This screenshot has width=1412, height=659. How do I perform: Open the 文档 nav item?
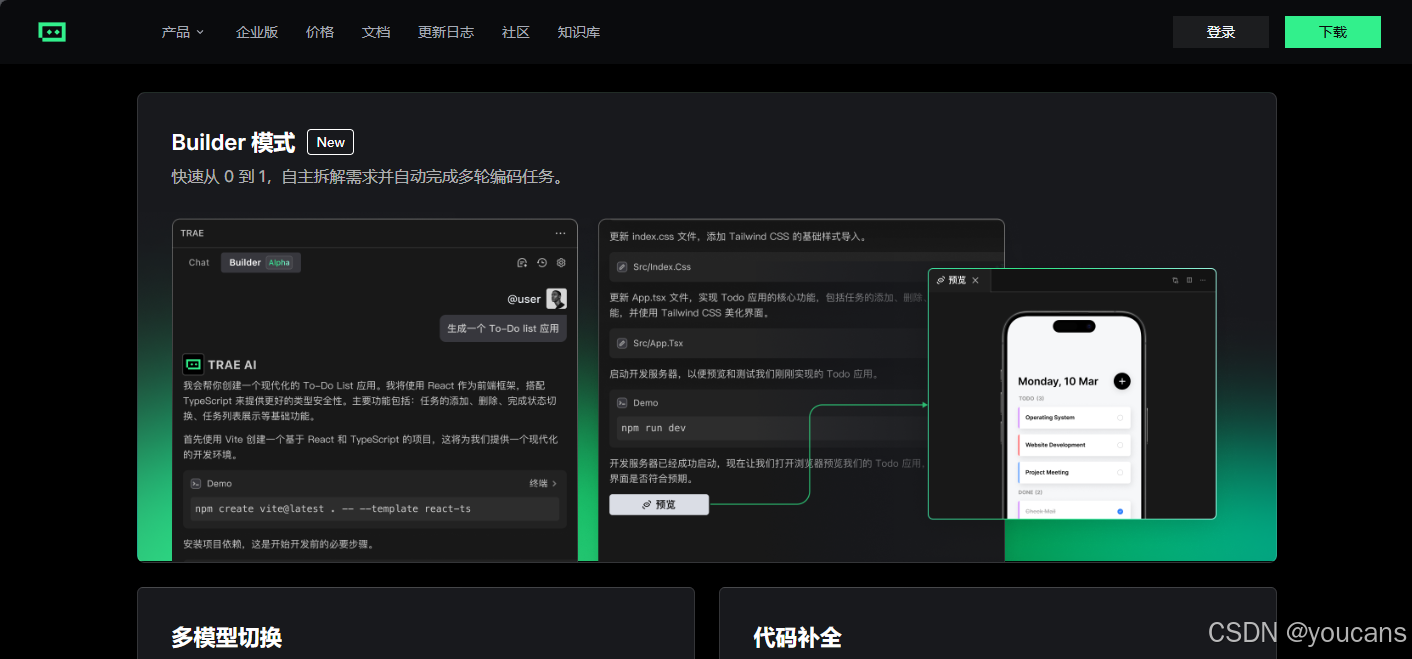pos(376,32)
